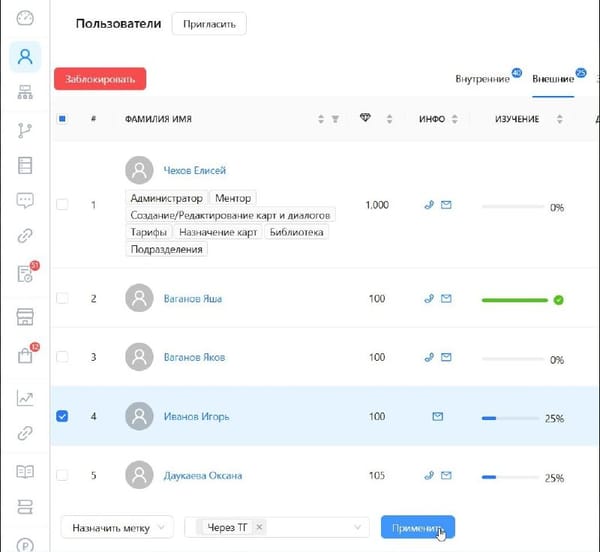Open the store front icon in sidebar
This screenshot has width=600, height=552.
pyautogui.click(x=25, y=317)
